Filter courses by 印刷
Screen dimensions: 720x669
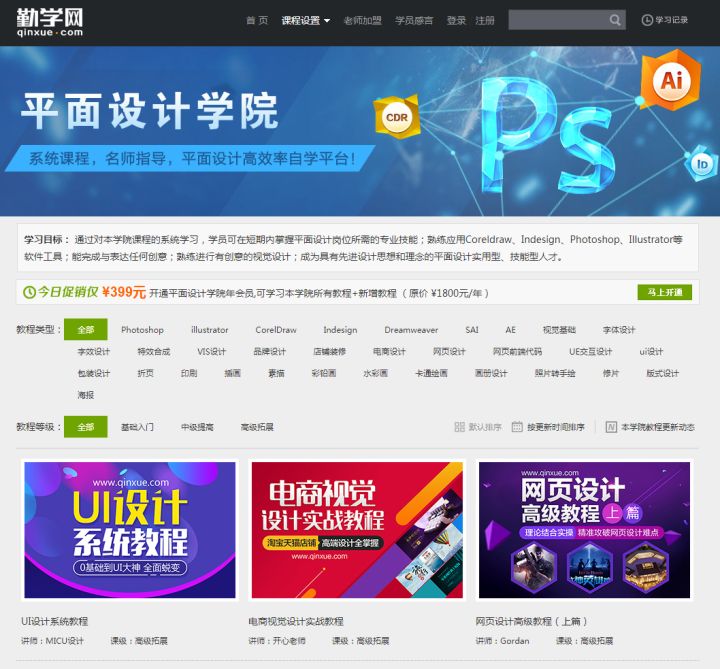pyautogui.click(x=189, y=373)
